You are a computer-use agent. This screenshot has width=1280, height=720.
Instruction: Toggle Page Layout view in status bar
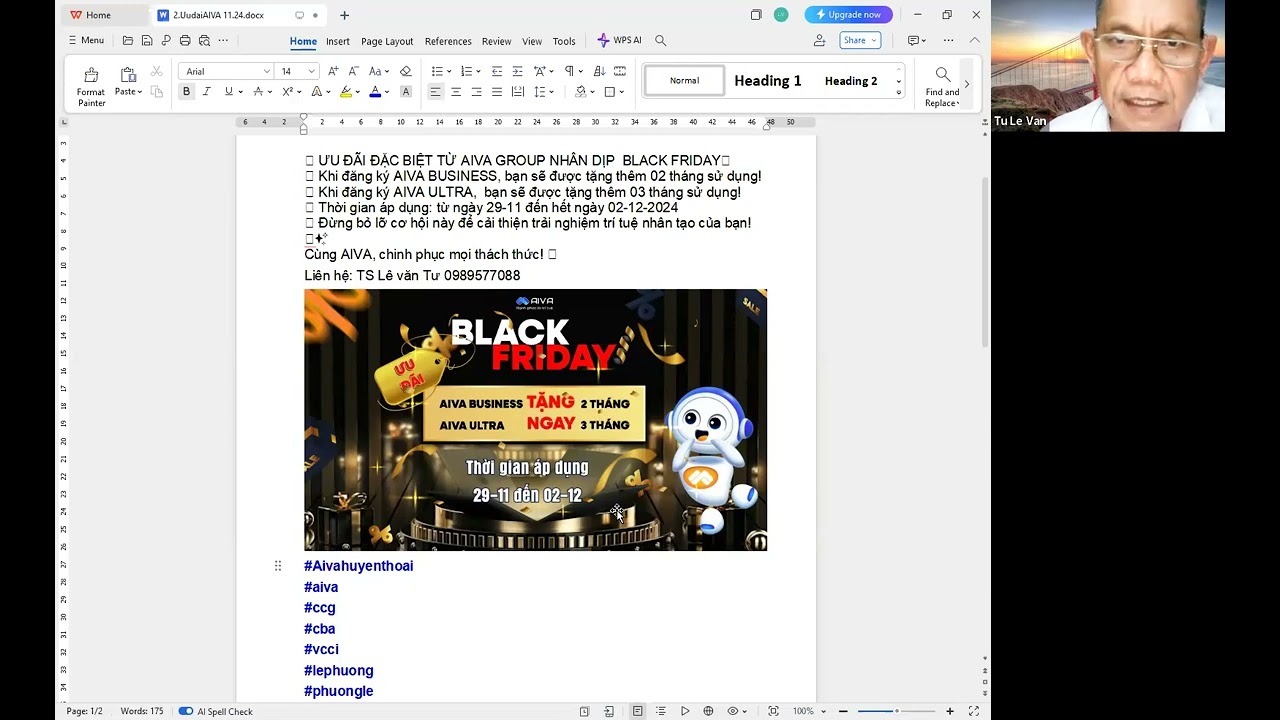tap(637, 711)
